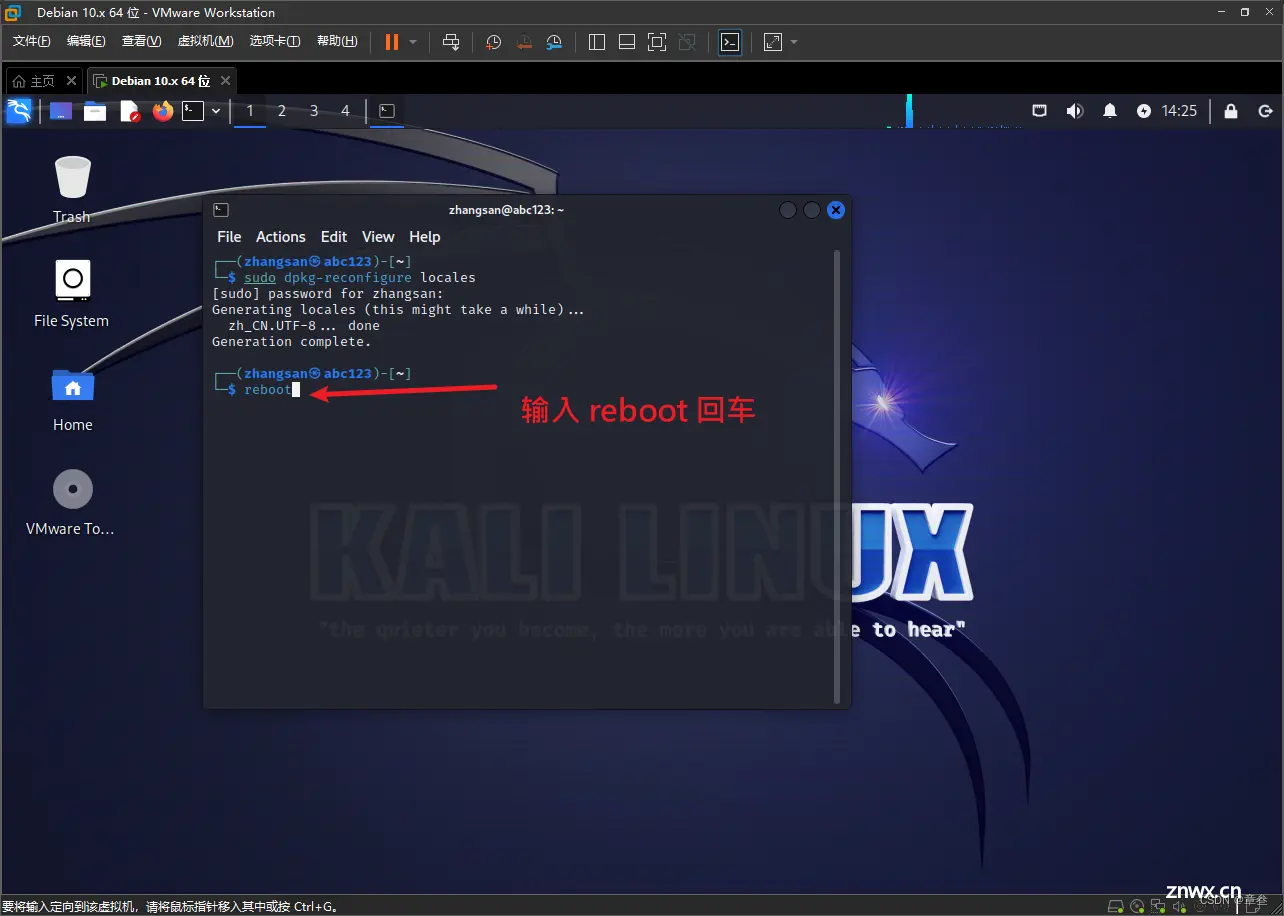Viewport: 1284px width, 916px height.
Task: Open the 帮助(H) menu
Action: tap(337, 41)
